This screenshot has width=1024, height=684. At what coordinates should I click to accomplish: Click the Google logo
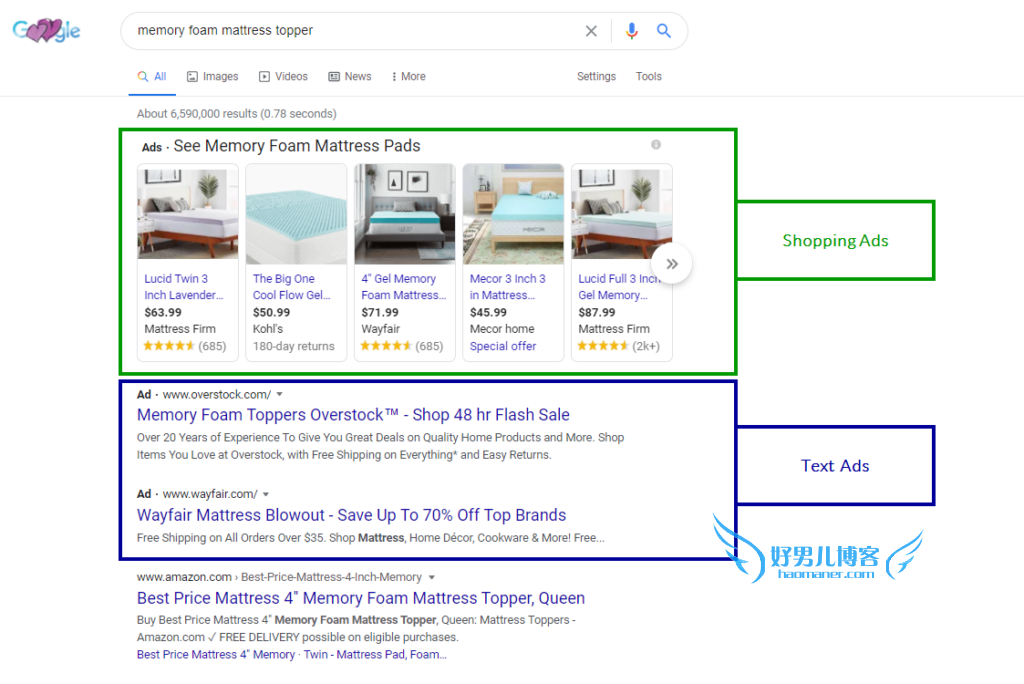pos(46,30)
